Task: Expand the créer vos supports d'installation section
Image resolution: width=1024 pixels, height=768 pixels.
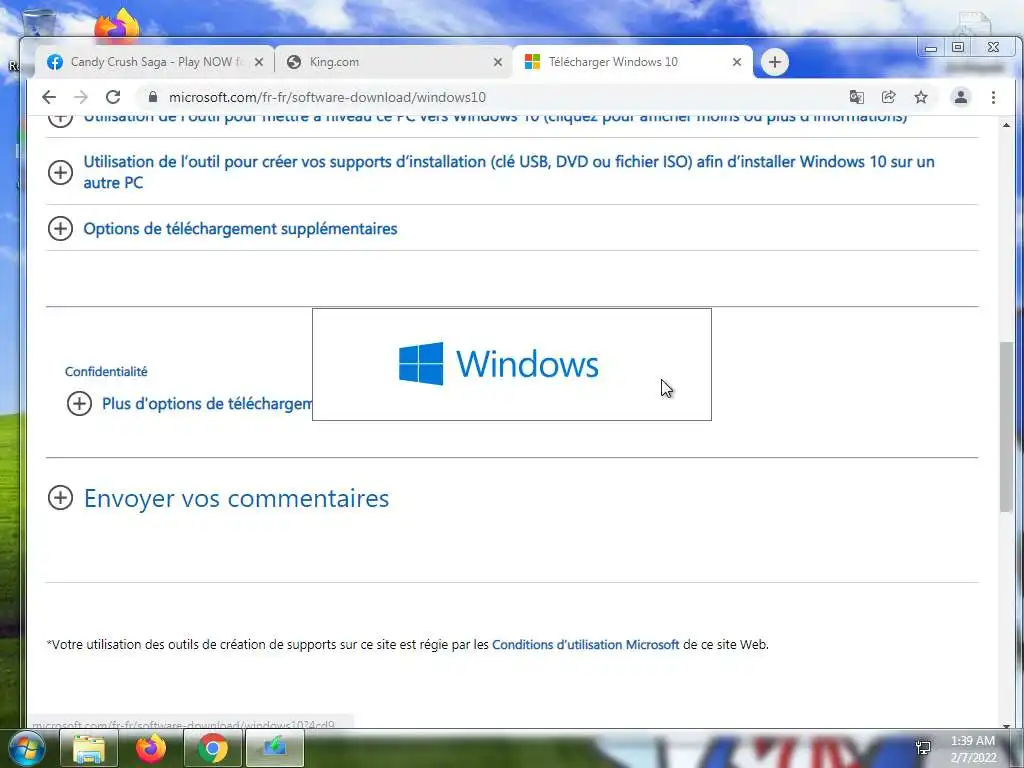Action: (509, 172)
